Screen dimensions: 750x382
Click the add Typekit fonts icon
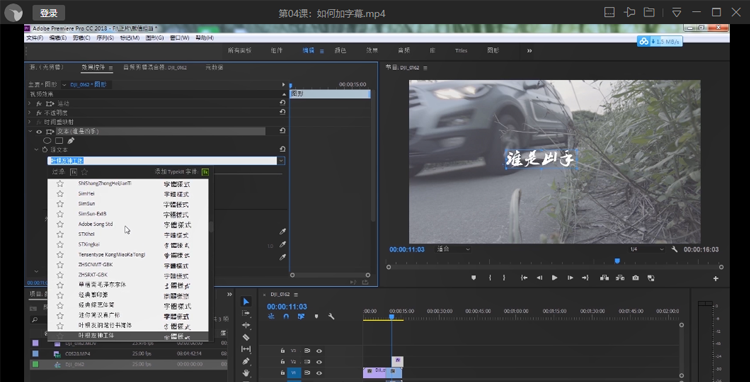[205, 172]
